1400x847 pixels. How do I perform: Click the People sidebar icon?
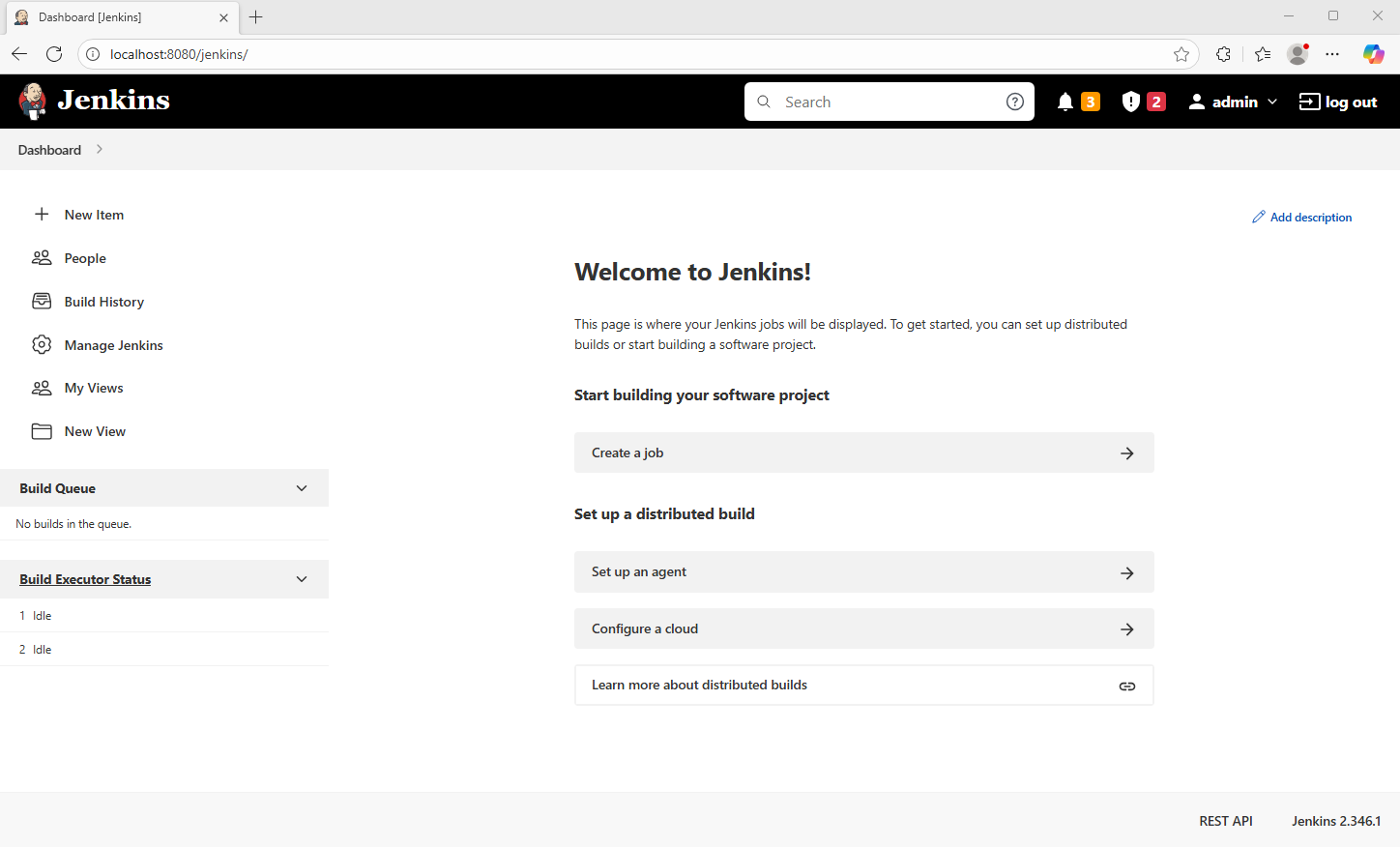[42, 257]
